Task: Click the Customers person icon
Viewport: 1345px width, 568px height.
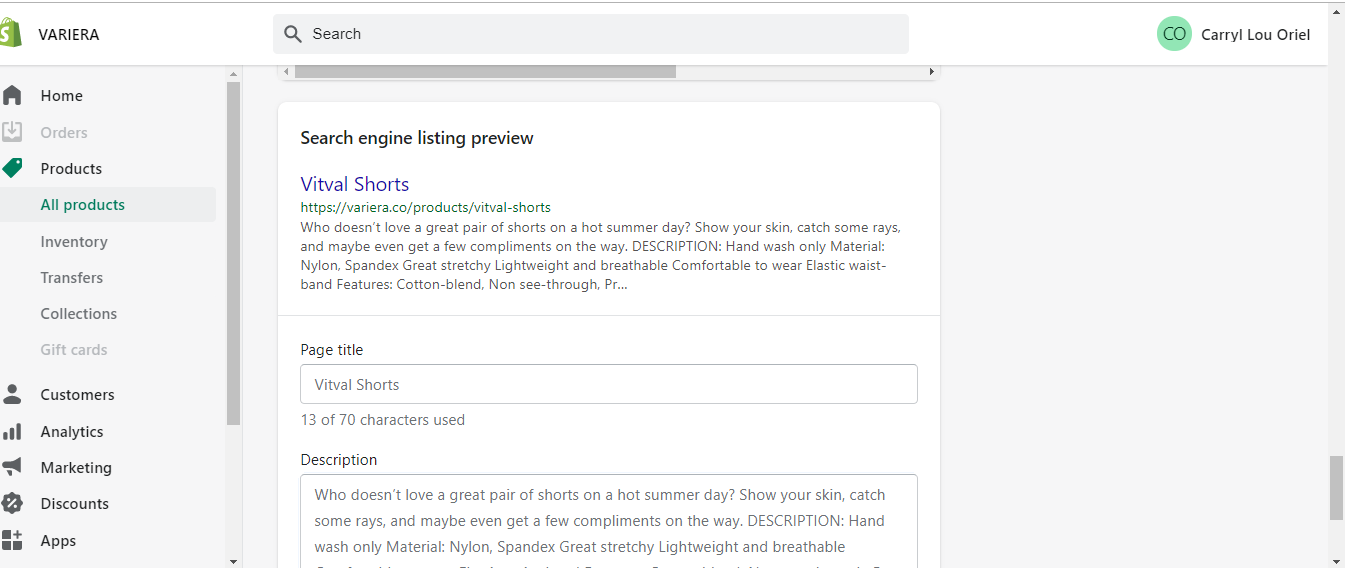Action: tap(12, 394)
